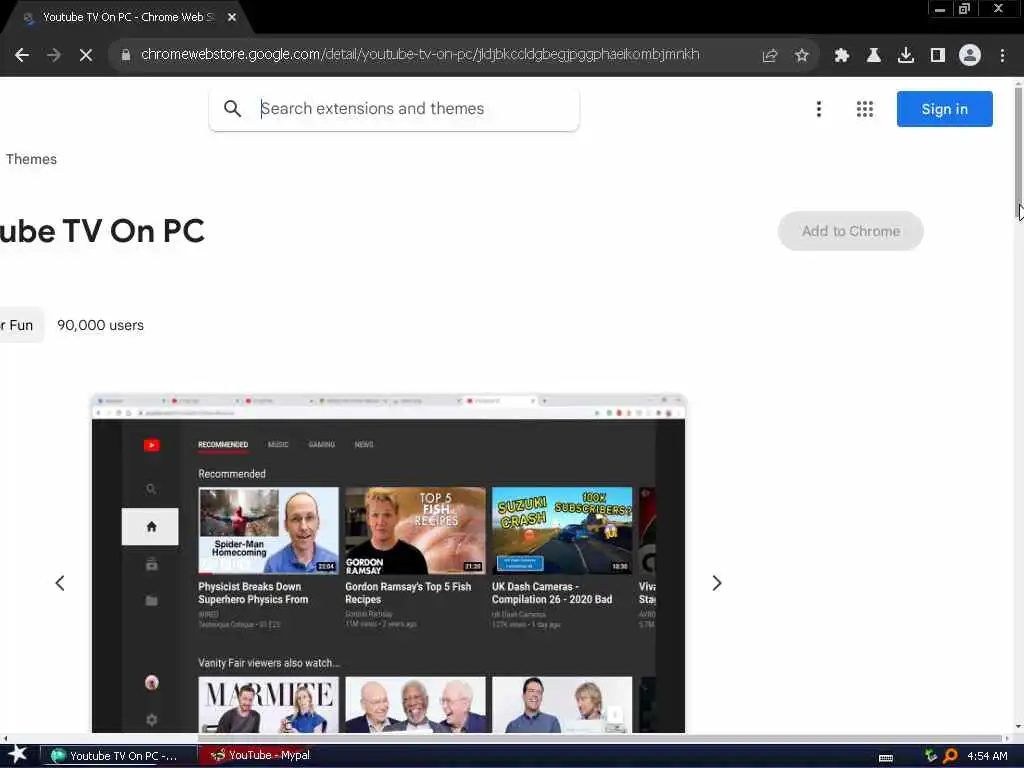This screenshot has height=768, width=1024.
Task: Switch to YouTube - Mypal taskbar window
Action: point(263,756)
